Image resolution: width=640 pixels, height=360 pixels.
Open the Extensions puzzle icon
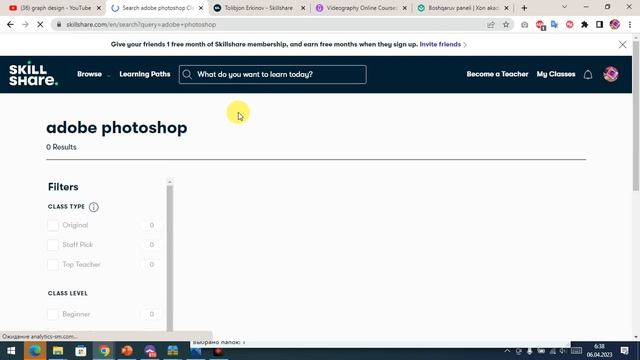[x=584, y=24]
